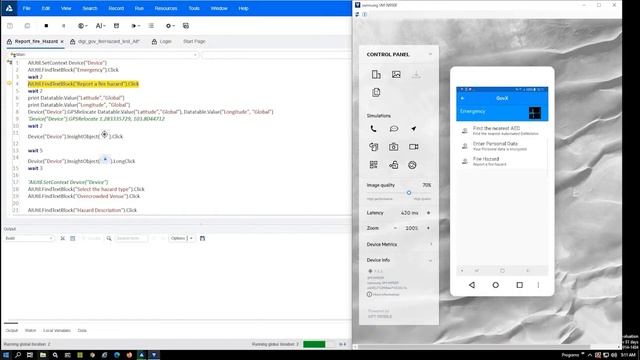640x360 pixels.
Task: Open the Edit menu
Action: (x=46, y=8)
